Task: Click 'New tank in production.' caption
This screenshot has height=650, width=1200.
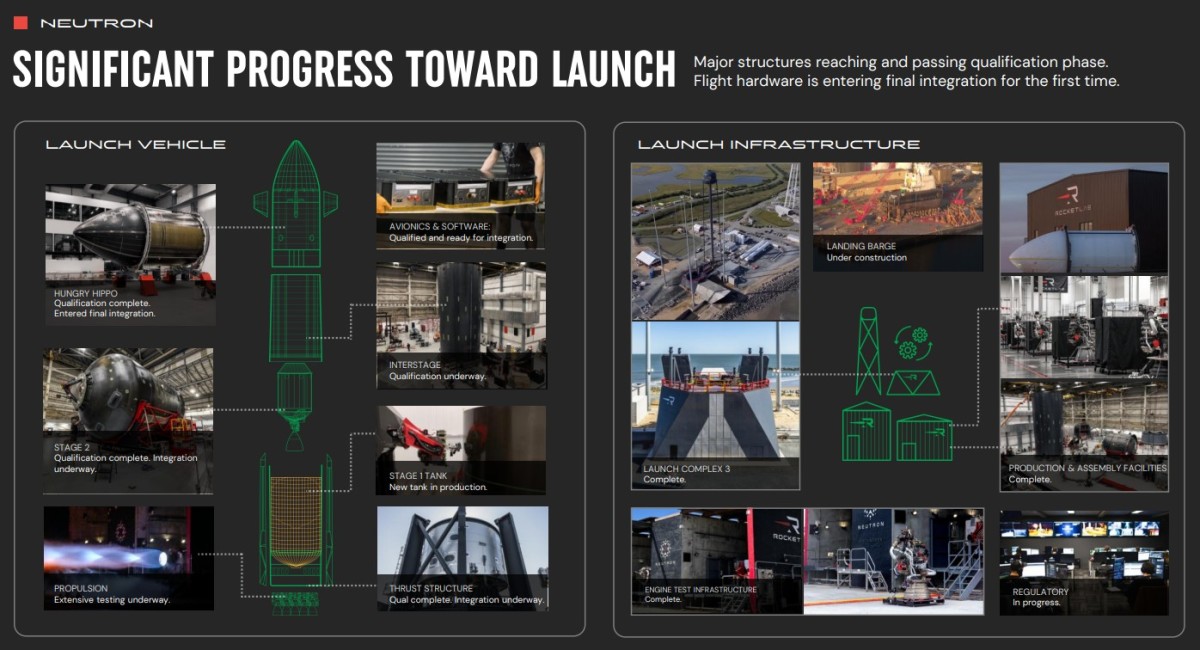Action: point(438,487)
